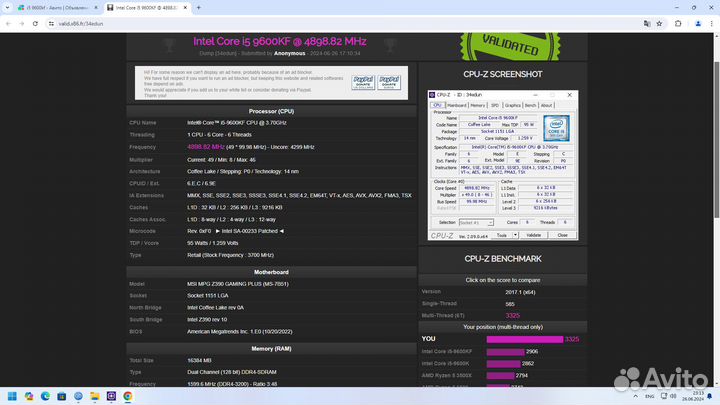Open the volume icon in the tray

click(x=673, y=396)
